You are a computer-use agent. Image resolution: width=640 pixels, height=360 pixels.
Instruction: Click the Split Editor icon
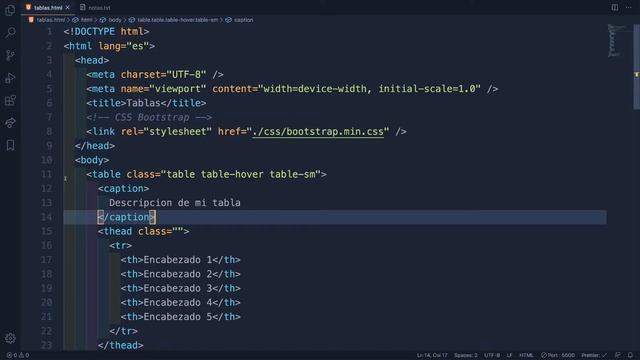pos(615,7)
